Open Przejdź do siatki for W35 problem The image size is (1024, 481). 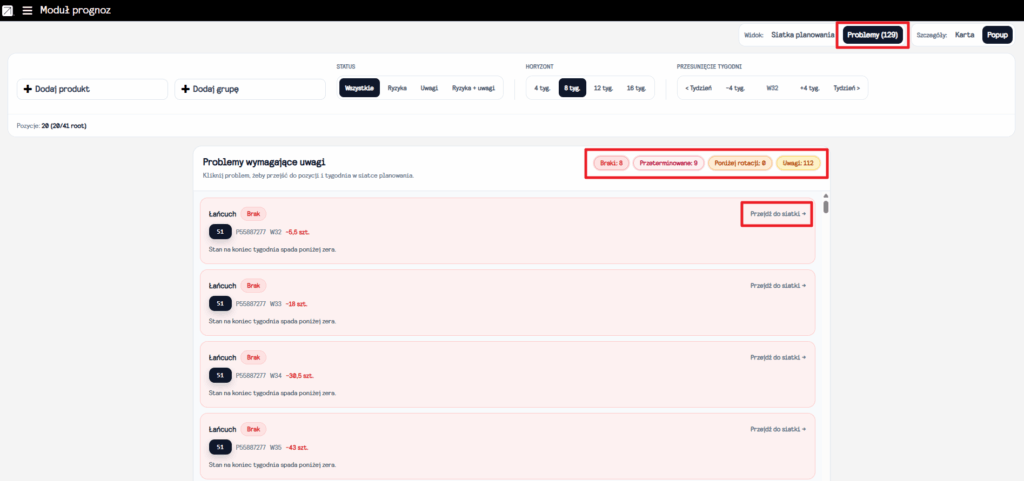point(778,429)
